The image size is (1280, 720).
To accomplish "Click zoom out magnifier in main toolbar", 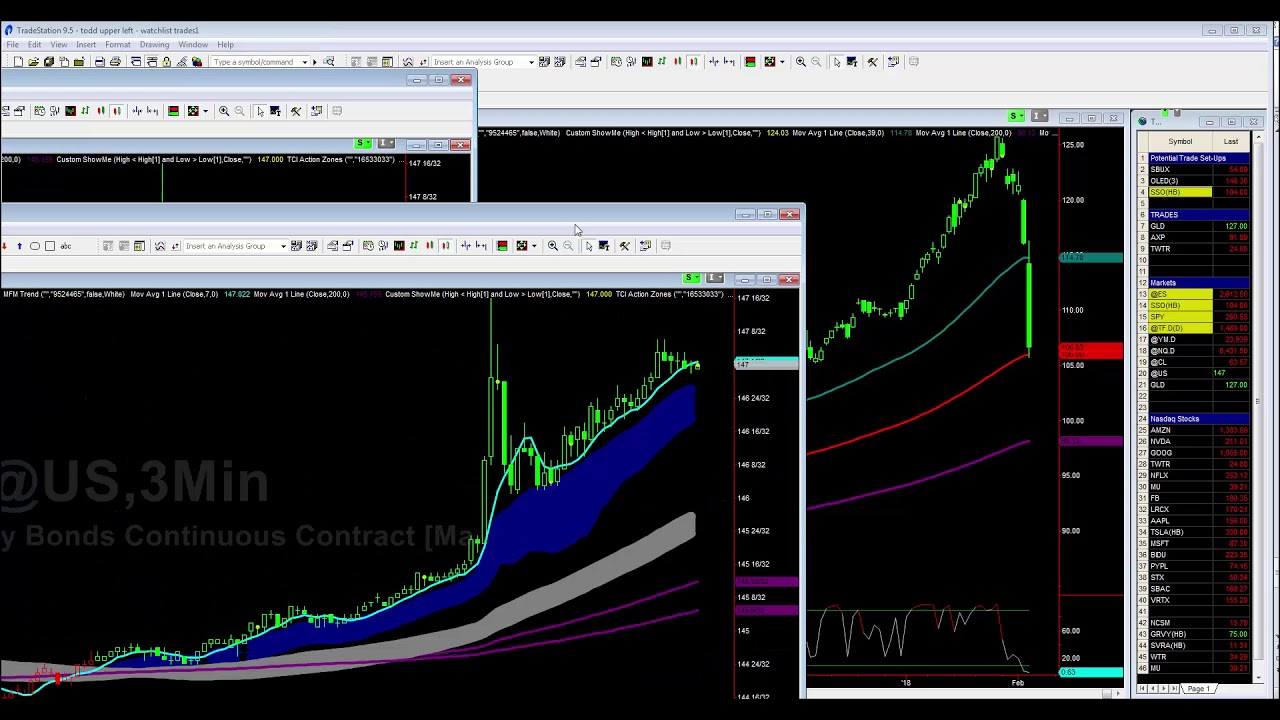I will (816, 61).
